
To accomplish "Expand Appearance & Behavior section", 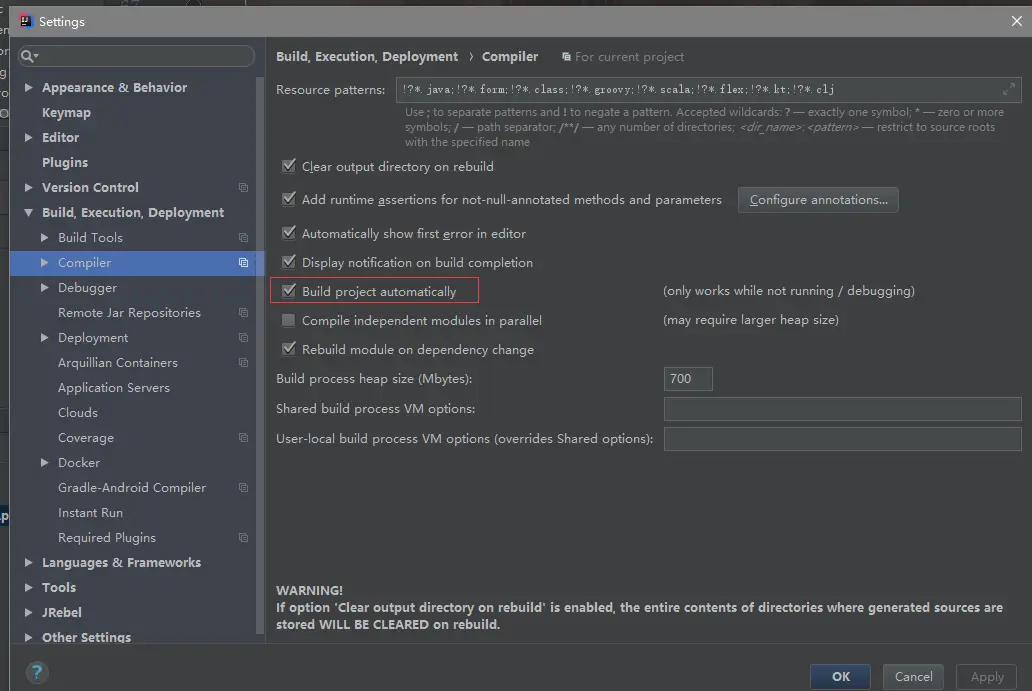I will (28, 87).
